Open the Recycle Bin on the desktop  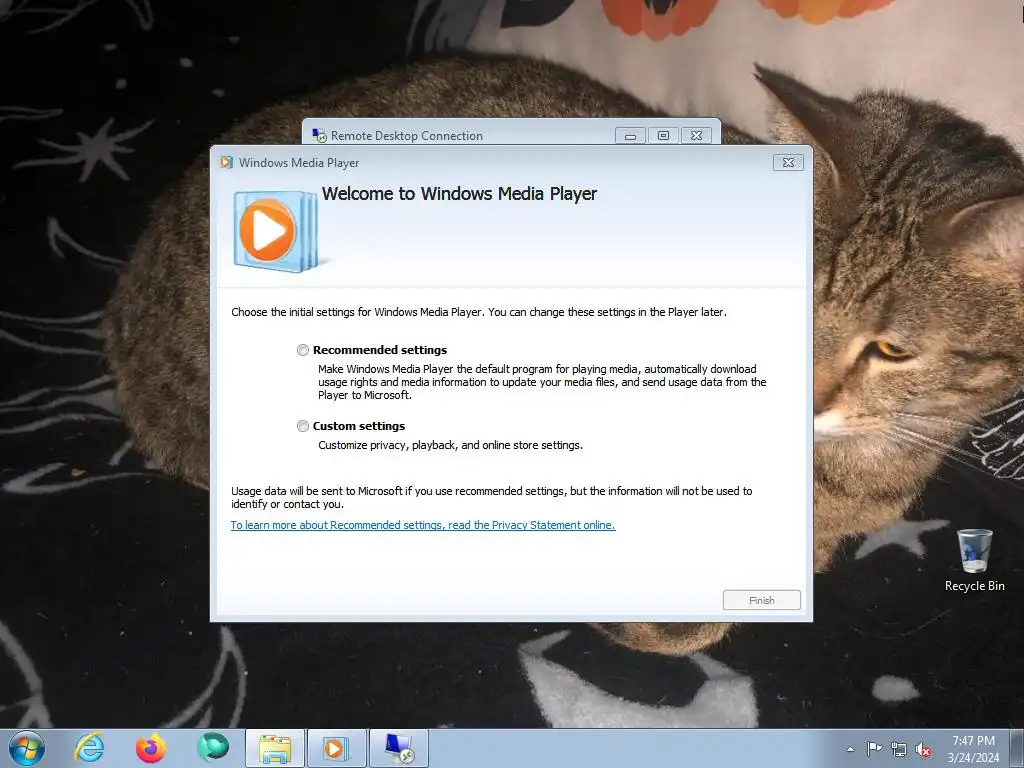(974, 560)
